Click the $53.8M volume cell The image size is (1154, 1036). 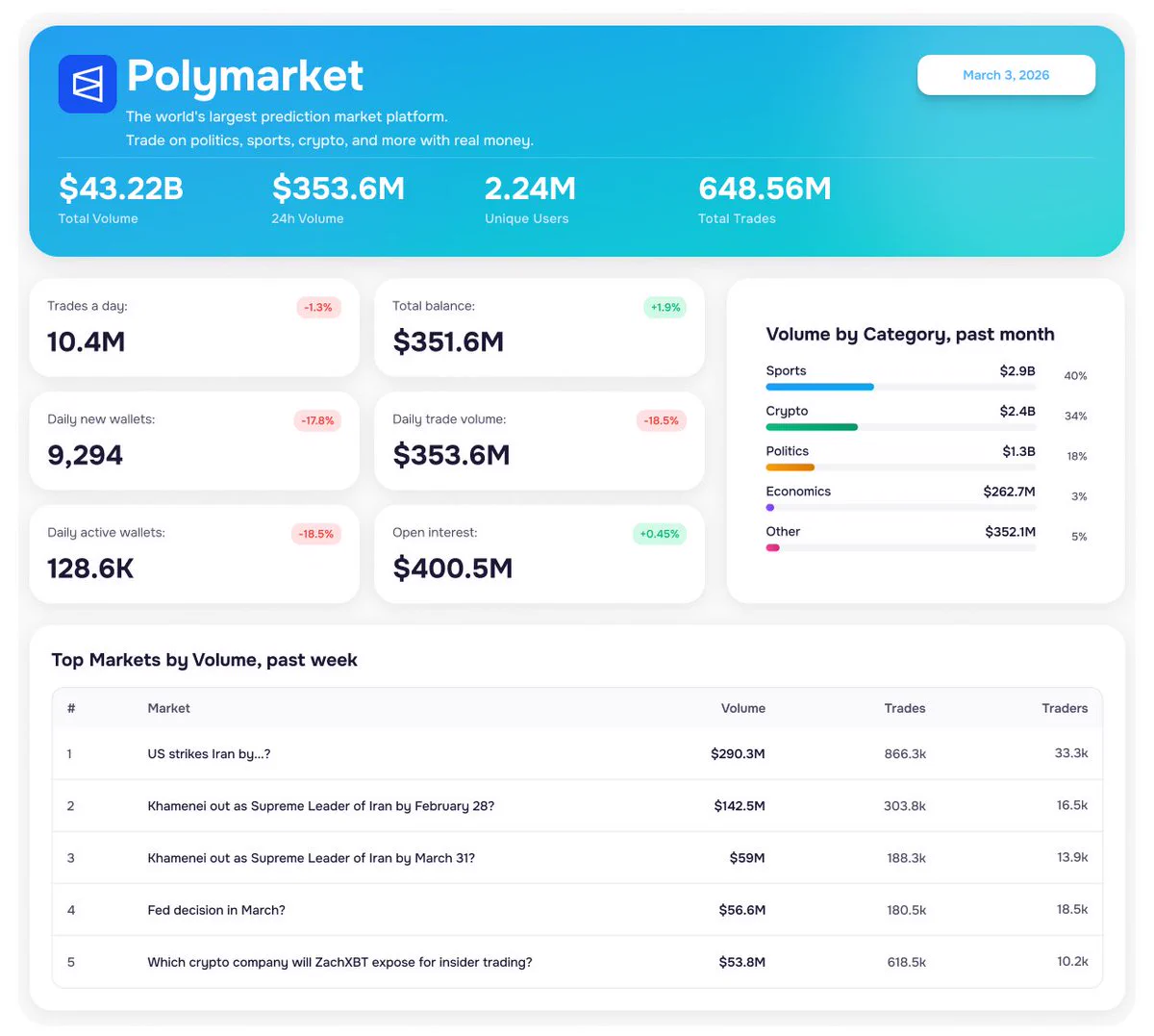click(742, 962)
